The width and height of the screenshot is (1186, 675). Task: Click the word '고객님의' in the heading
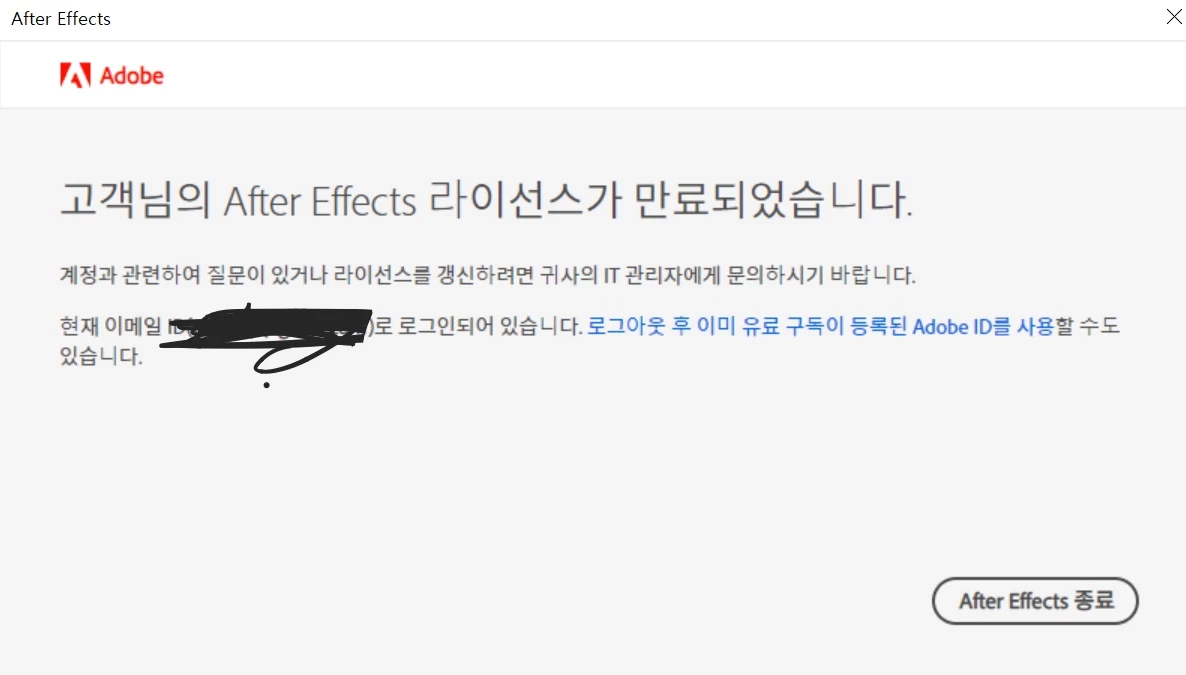click(x=135, y=201)
